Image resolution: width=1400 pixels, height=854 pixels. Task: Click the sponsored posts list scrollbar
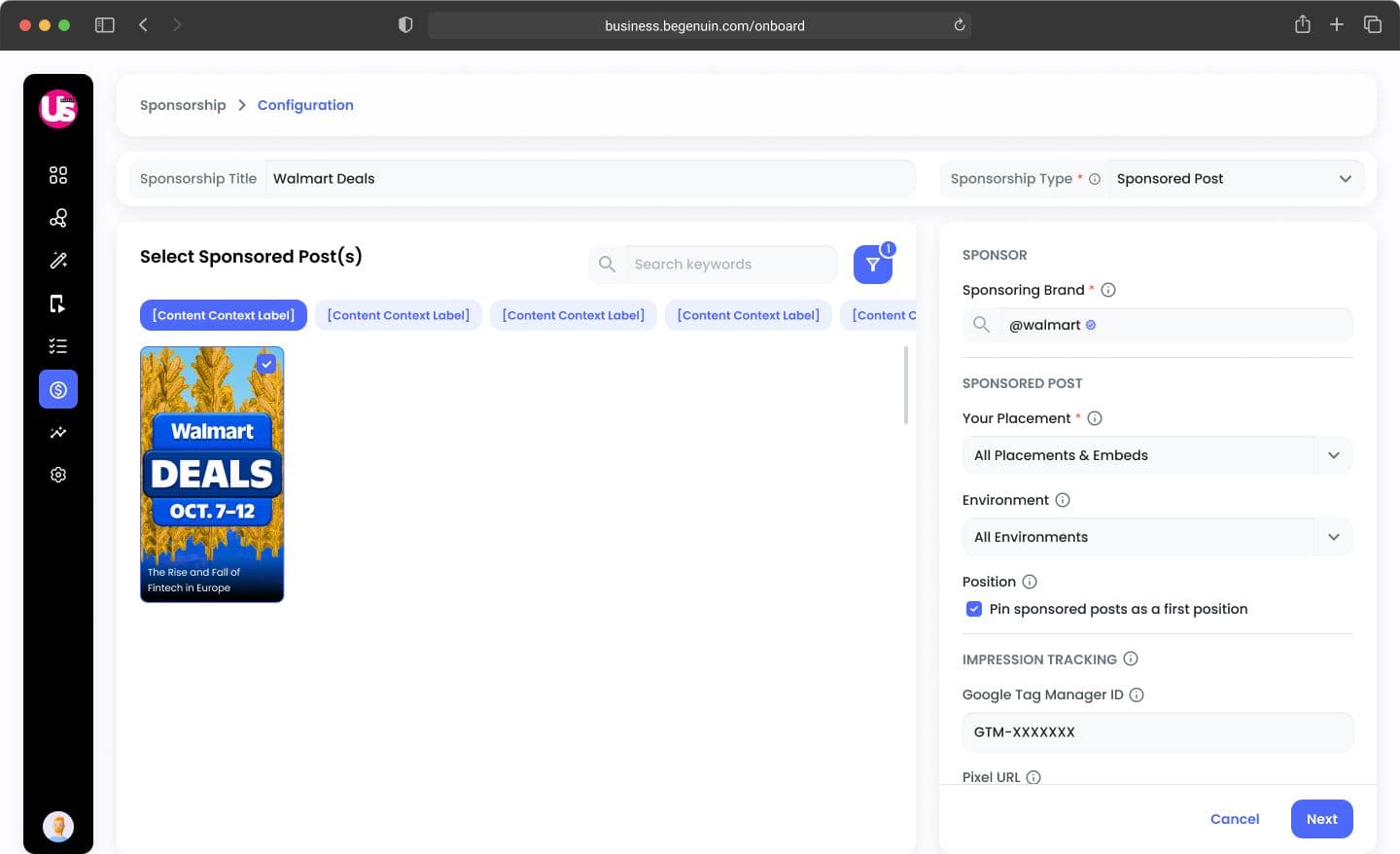[906, 385]
